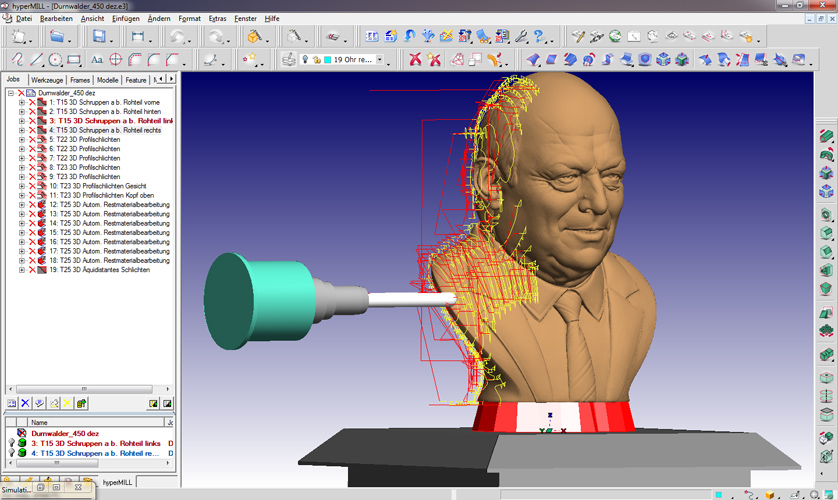838x500 pixels.
Task: Click the Name column header
Action: click(40, 423)
